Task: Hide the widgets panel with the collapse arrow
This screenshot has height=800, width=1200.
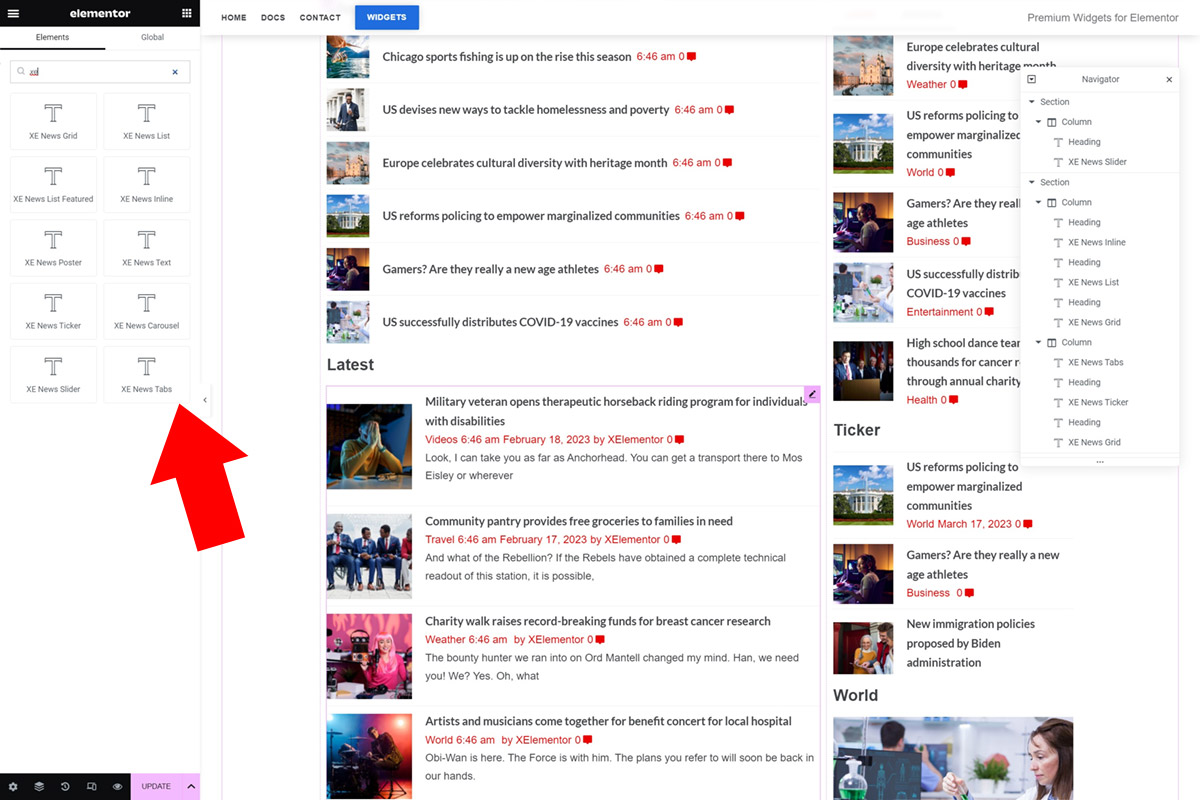Action: [205, 399]
